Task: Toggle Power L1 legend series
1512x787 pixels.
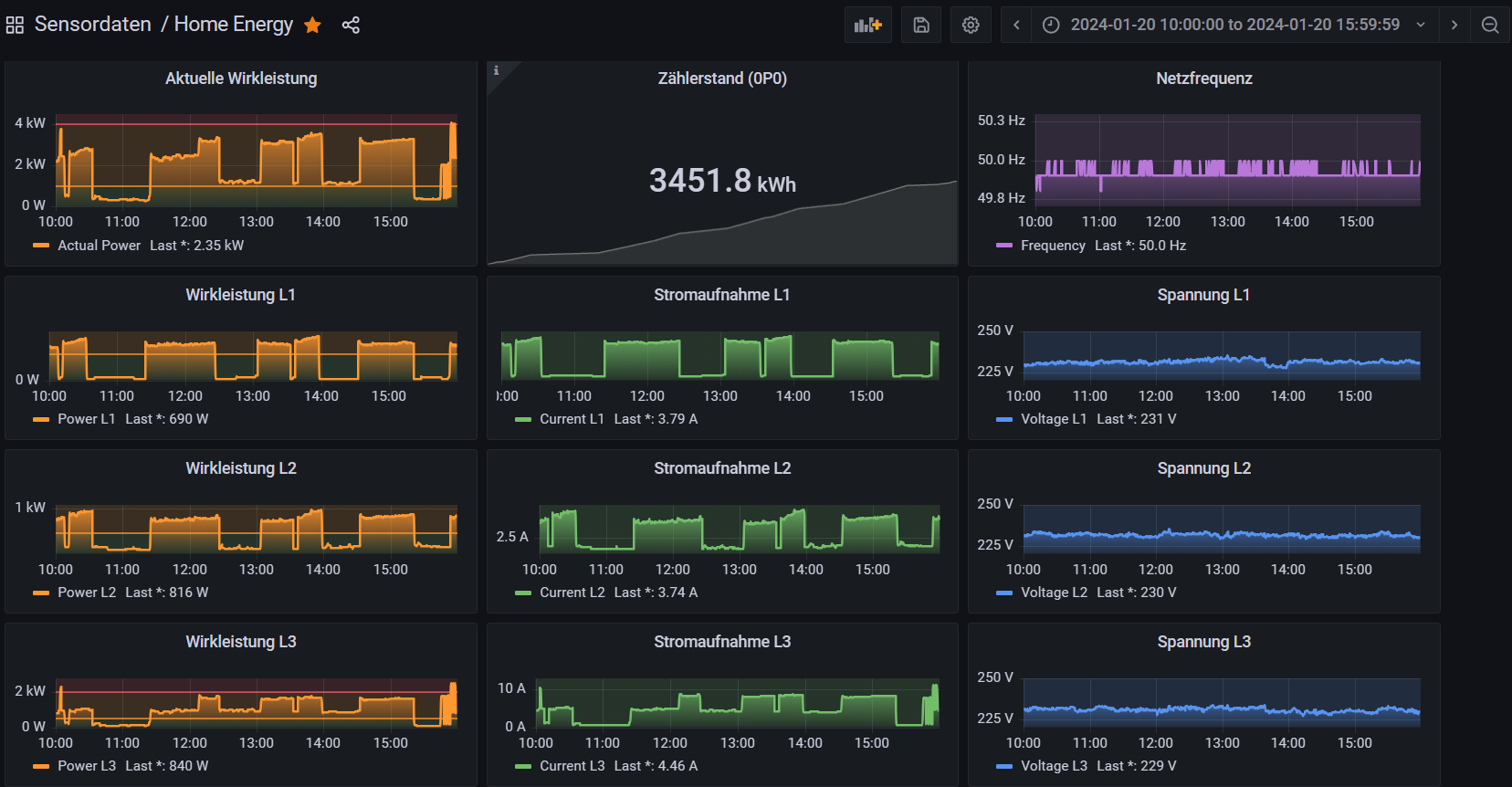Action: coord(87,419)
